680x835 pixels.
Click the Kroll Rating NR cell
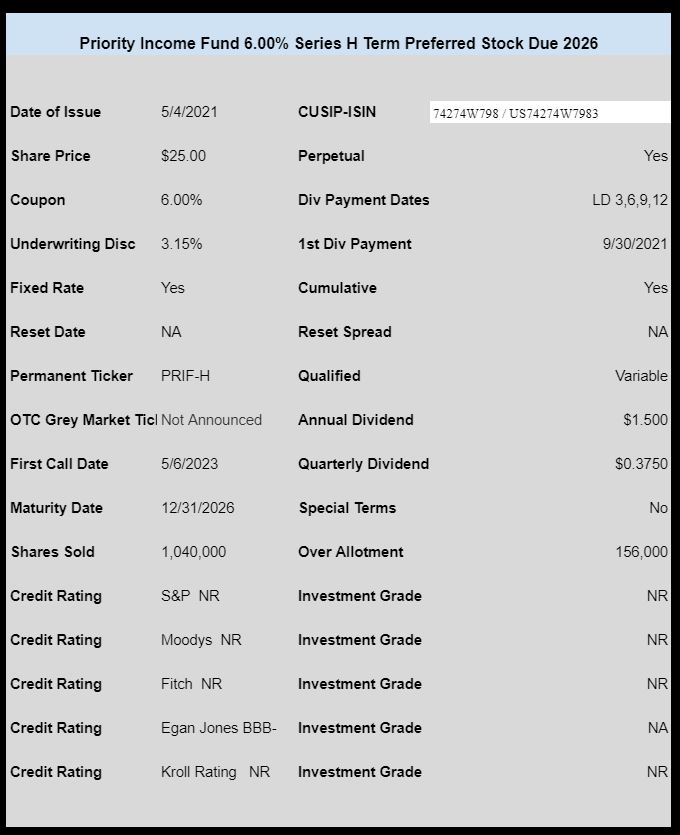[215, 772]
